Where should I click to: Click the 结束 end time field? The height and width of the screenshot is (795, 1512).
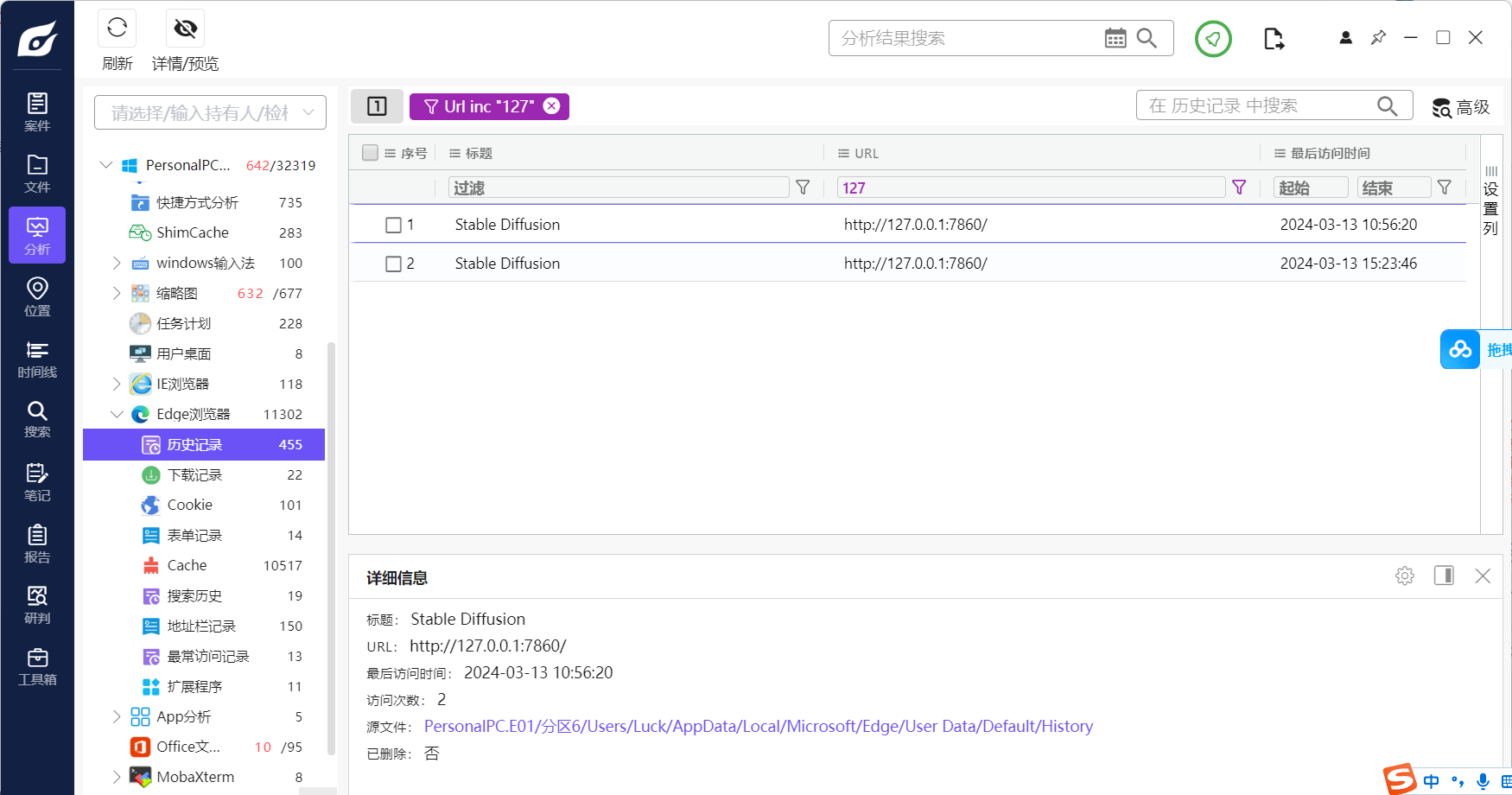click(x=1394, y=188)
